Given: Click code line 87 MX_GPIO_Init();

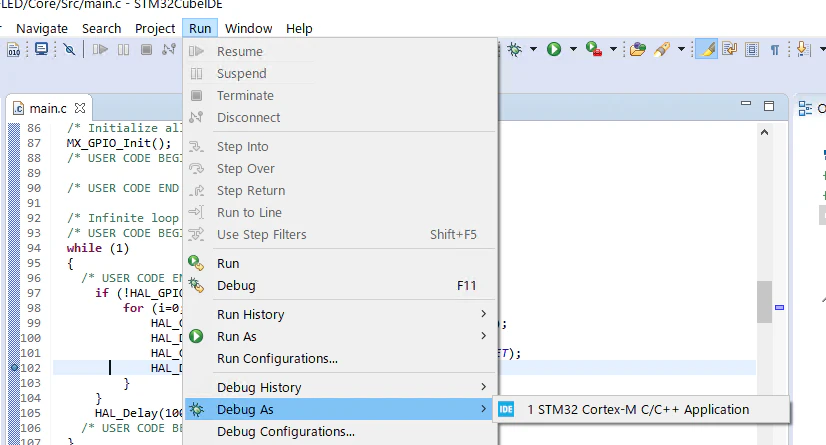Looking at the screenshot, I should click(119, 143).
